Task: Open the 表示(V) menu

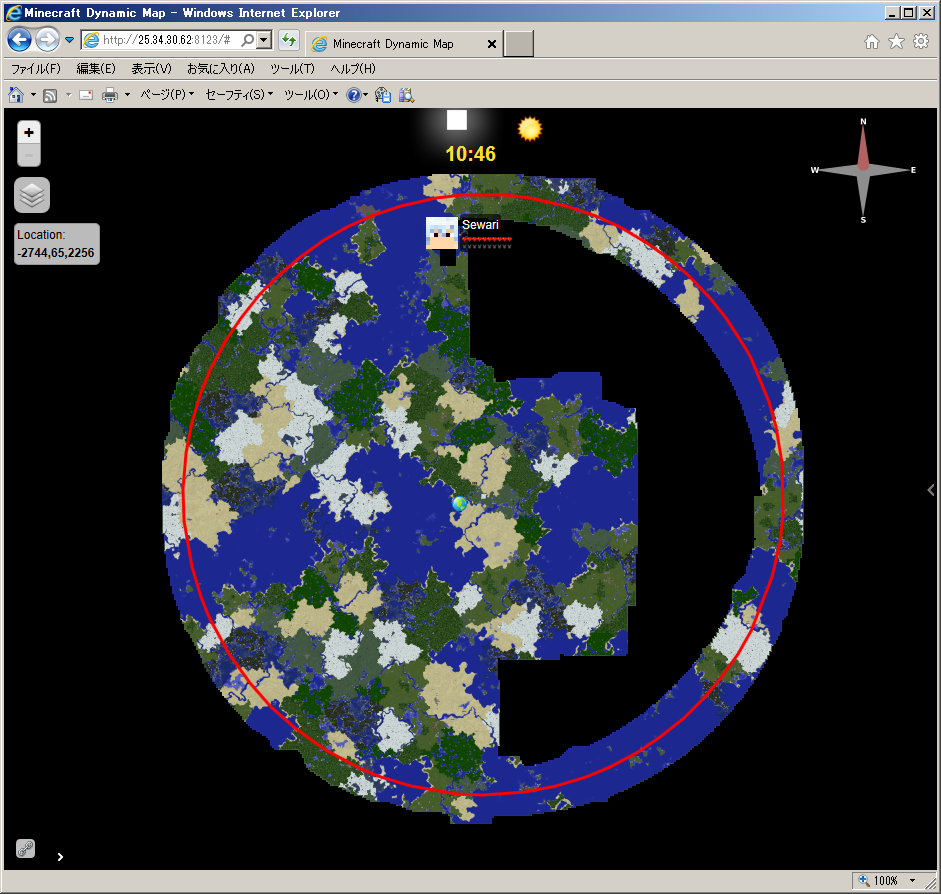Action: click(x=151, y=69)
